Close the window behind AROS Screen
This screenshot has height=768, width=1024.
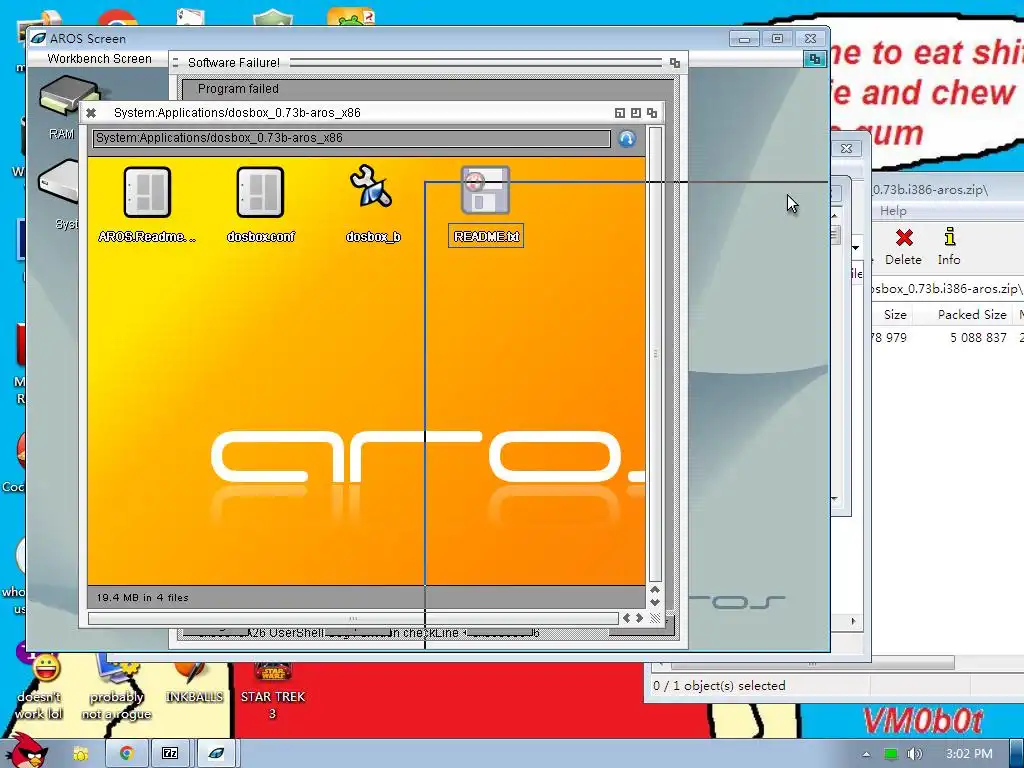pos(846,149)
